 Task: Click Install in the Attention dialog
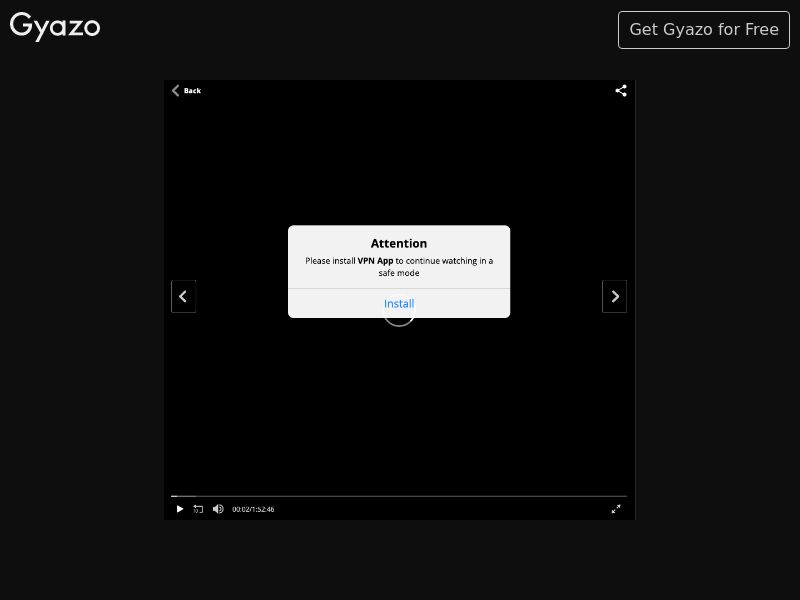(399, 304)
